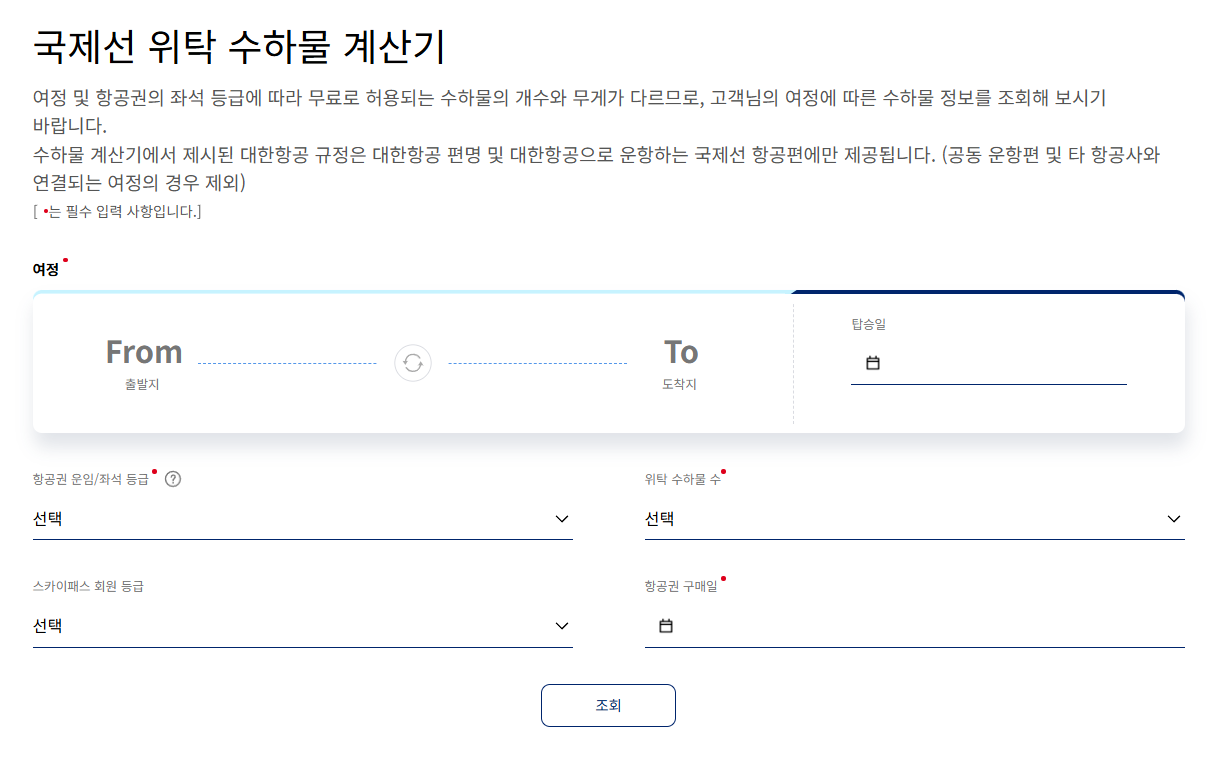Click the chevron on the 위탁 수하물 수 dropdown
Viewport: 1212px width, 761px height.
coord(1172,519)
